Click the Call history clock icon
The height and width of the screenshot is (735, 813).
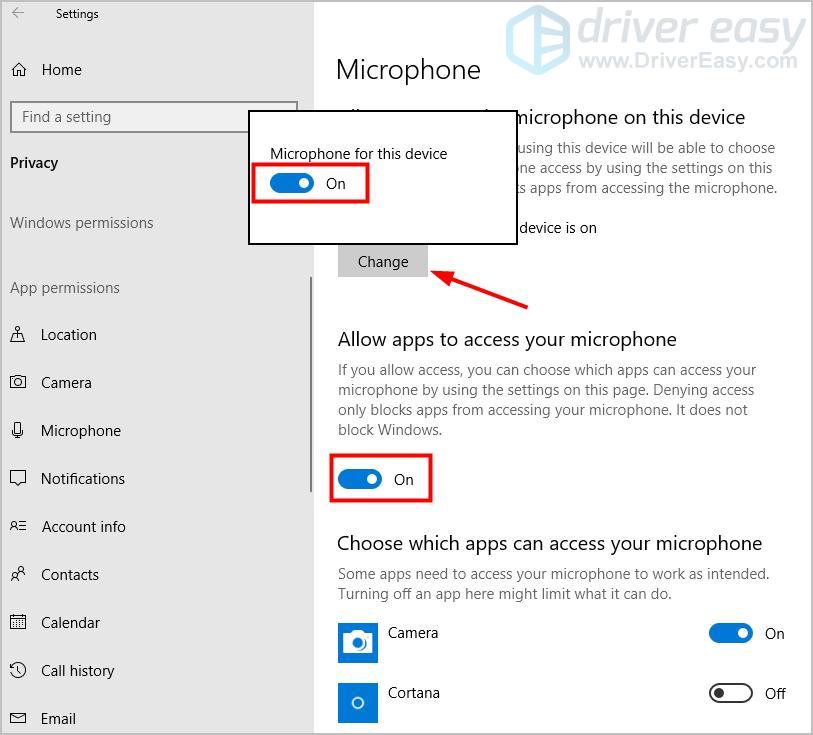click(x=18, y=670)
